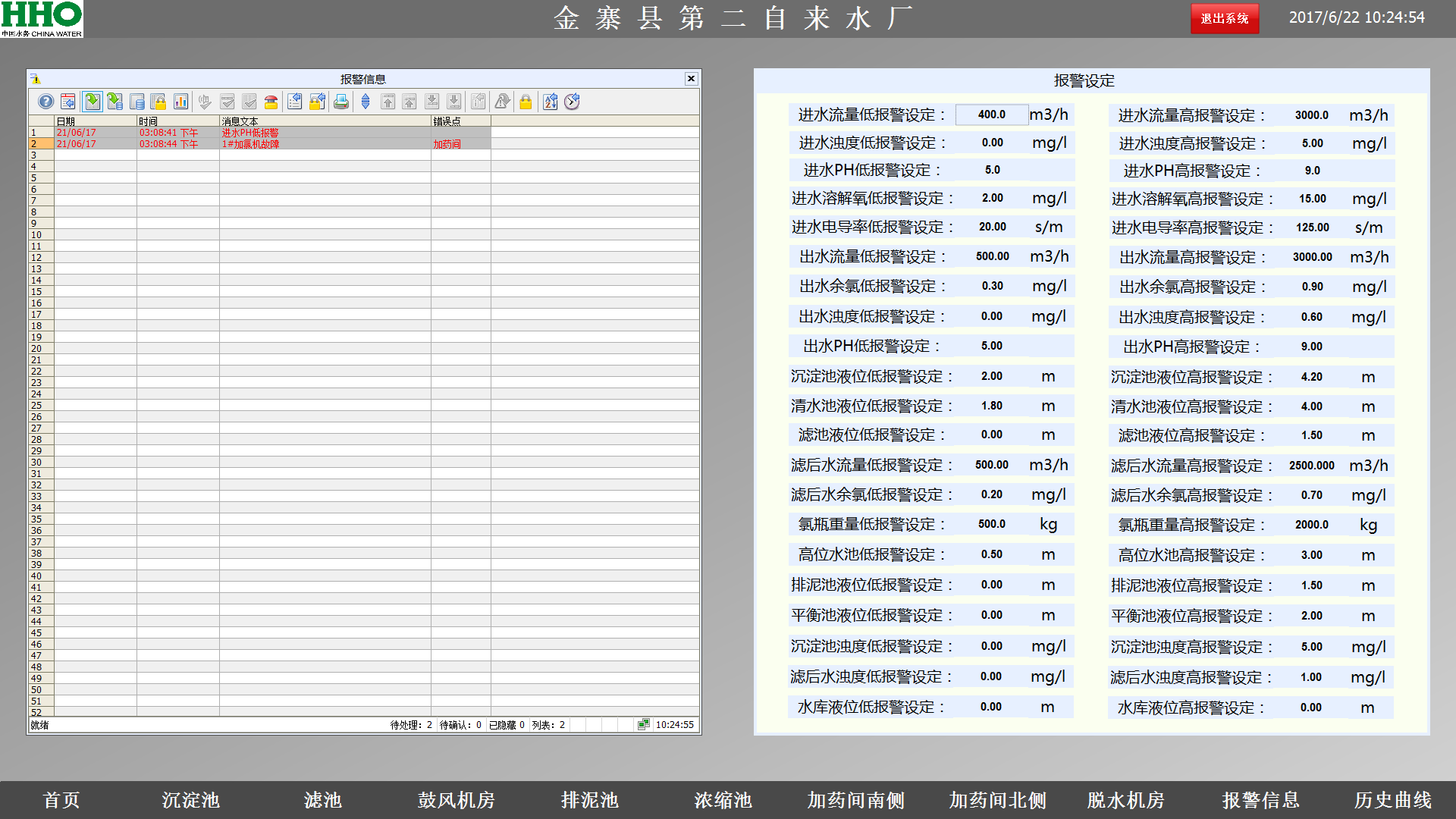Click the print alarm list icon

[341, 102]
